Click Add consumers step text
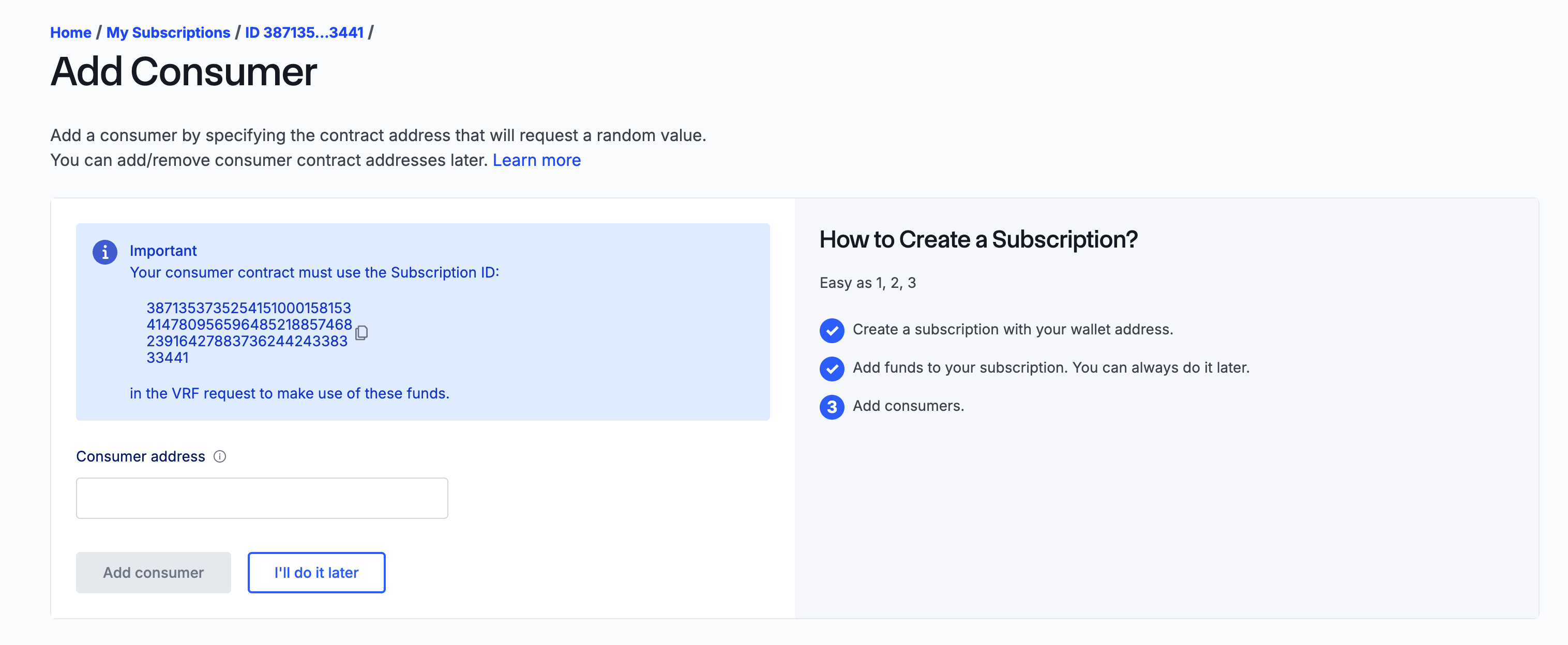 (x=908, y=406)
